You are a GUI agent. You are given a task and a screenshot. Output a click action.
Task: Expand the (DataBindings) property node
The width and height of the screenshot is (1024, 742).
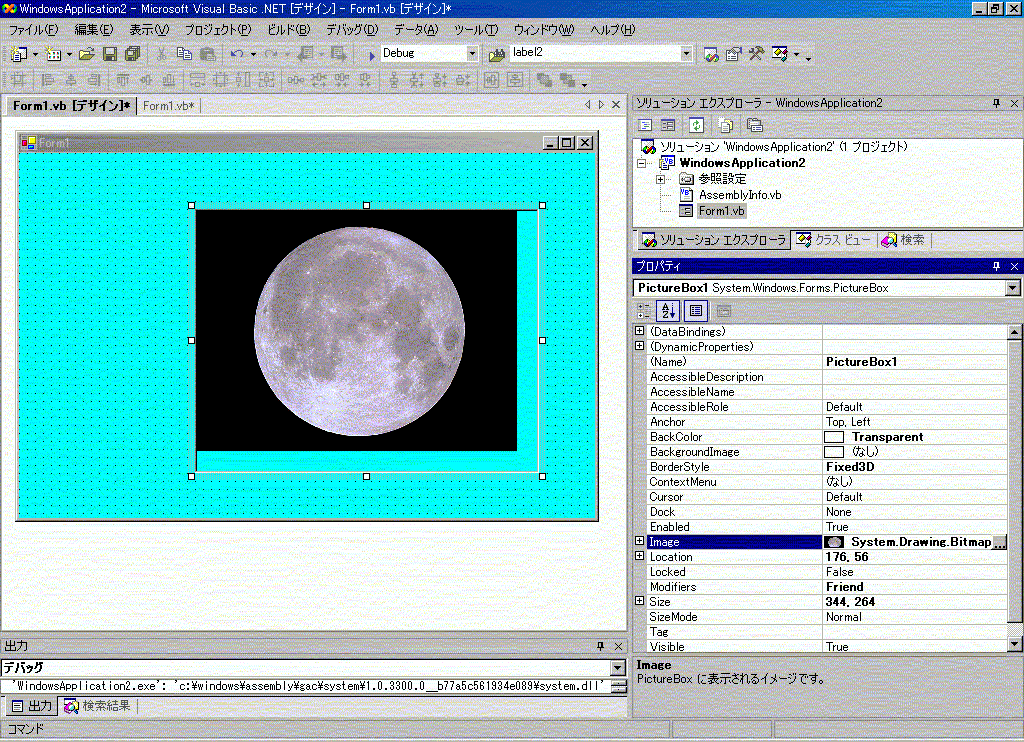coord(640,331)
